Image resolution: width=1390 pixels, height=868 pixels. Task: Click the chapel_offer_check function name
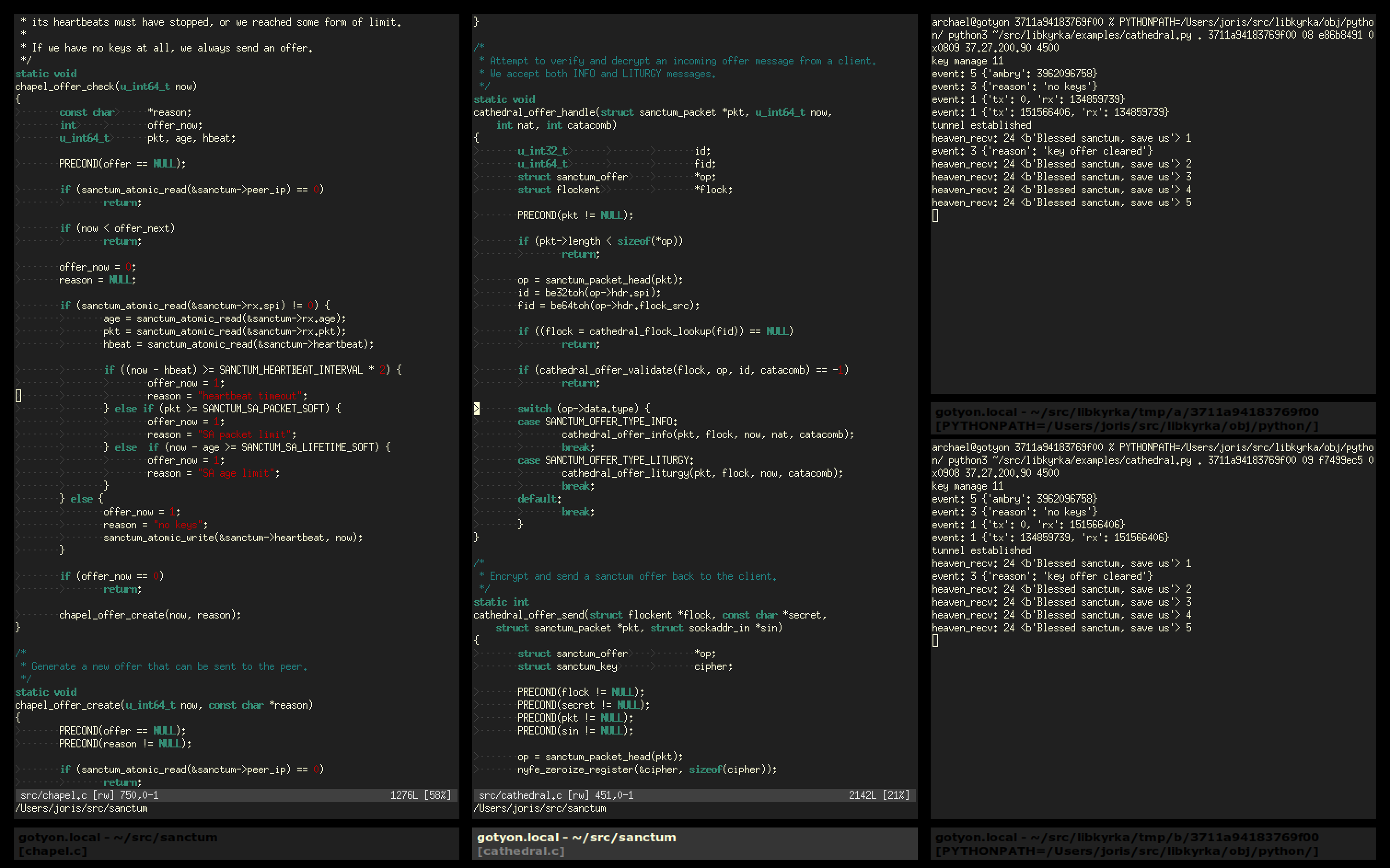[x=64, y=87]
